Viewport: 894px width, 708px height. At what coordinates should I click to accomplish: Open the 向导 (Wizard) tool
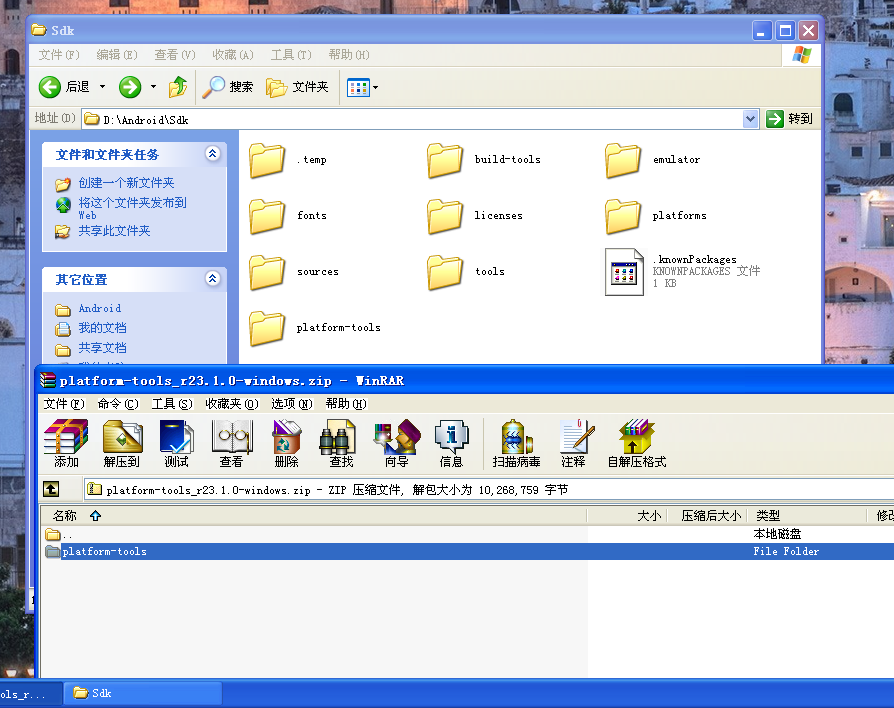396,443
